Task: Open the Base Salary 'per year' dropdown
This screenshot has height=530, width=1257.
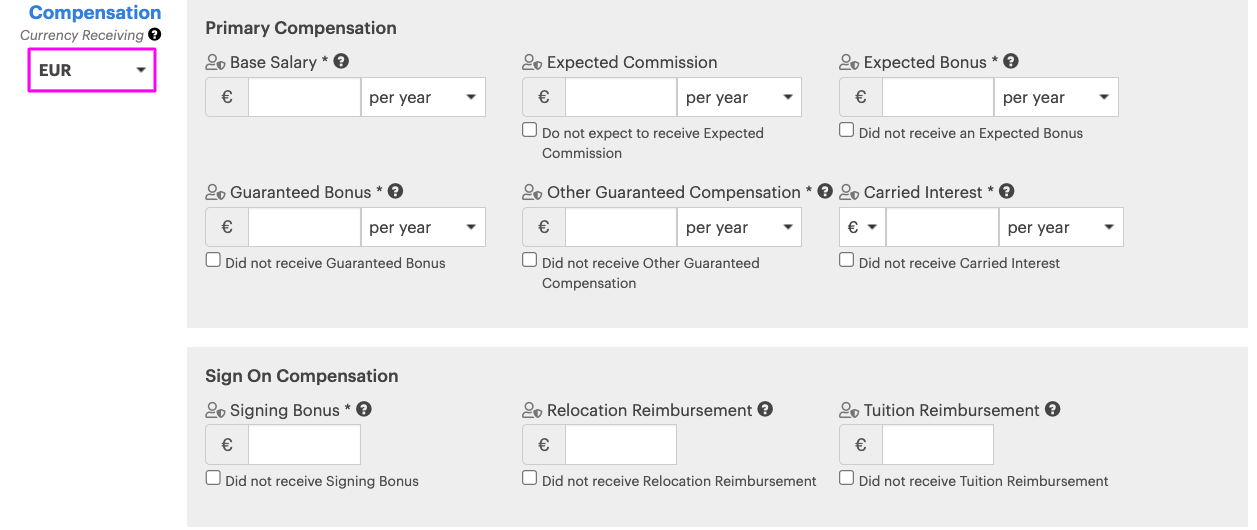Action: coord(423,98)
